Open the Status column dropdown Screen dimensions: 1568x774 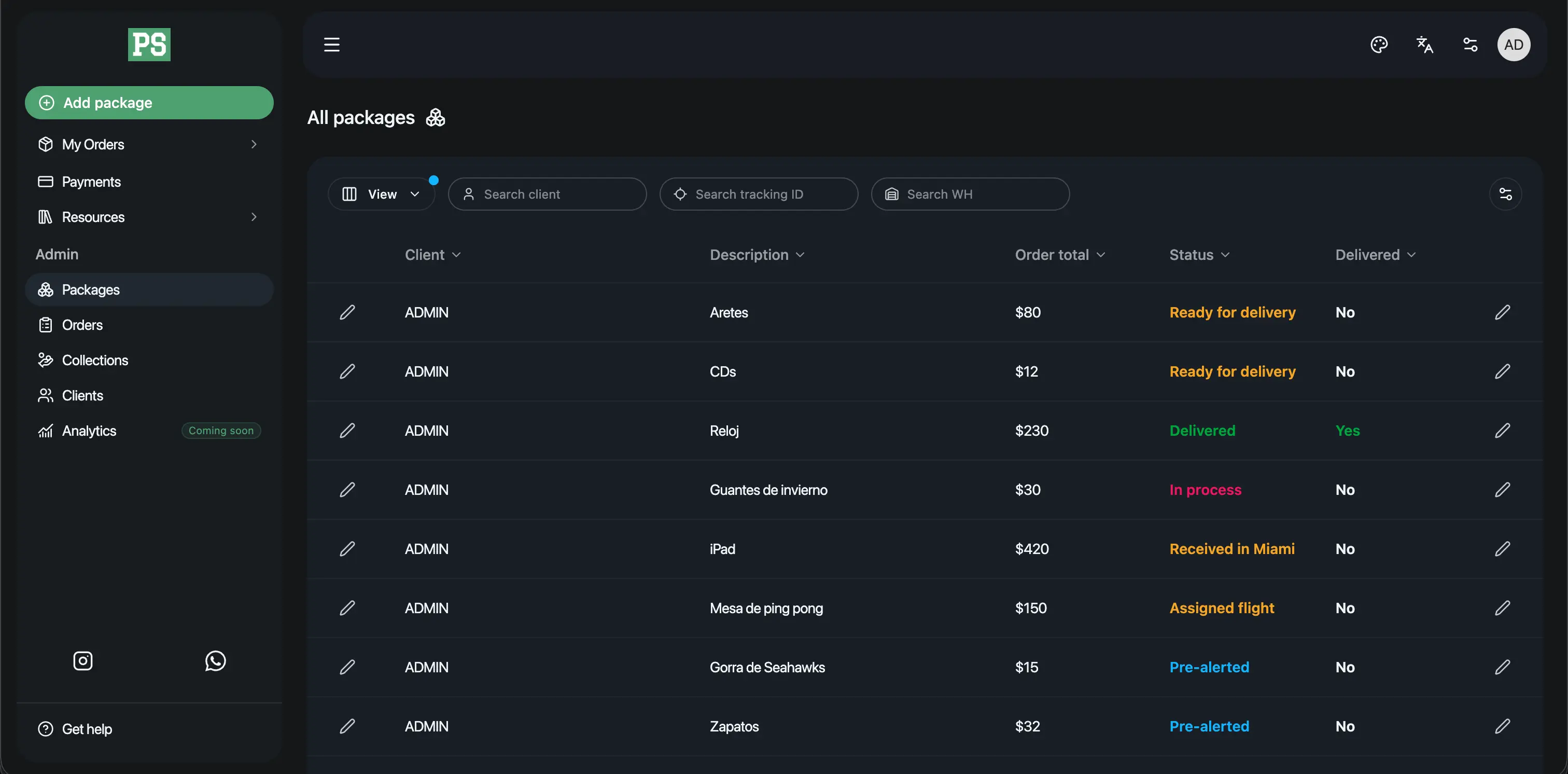tap(1199, 255)
